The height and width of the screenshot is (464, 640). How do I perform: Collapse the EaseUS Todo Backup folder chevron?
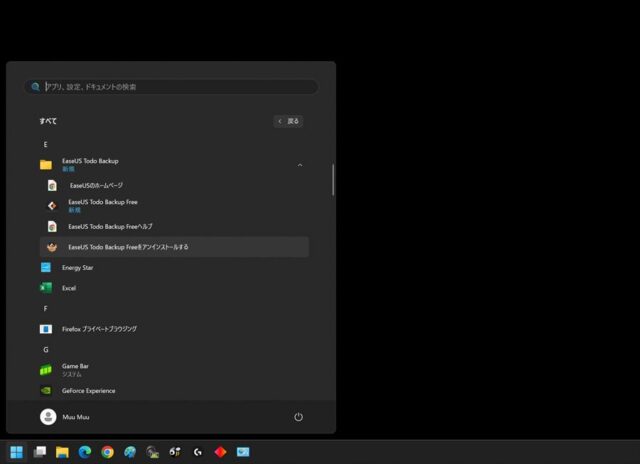point(300,165)
